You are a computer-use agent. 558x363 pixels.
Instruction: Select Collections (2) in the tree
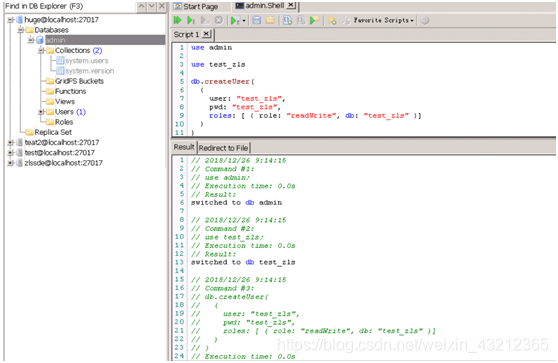[x=78, y=50]
